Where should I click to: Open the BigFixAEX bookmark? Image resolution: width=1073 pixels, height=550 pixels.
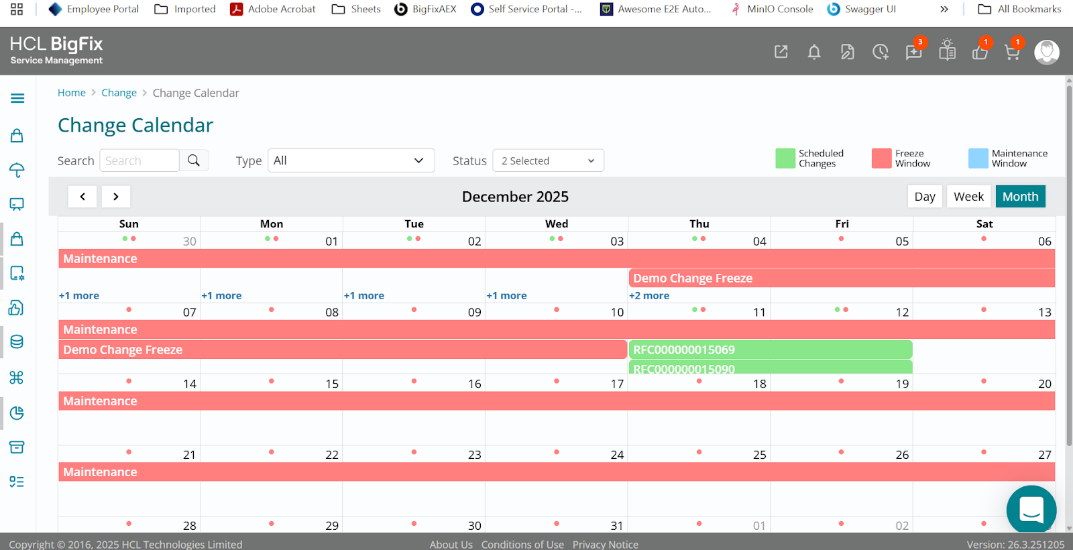[x=425, y=9]
